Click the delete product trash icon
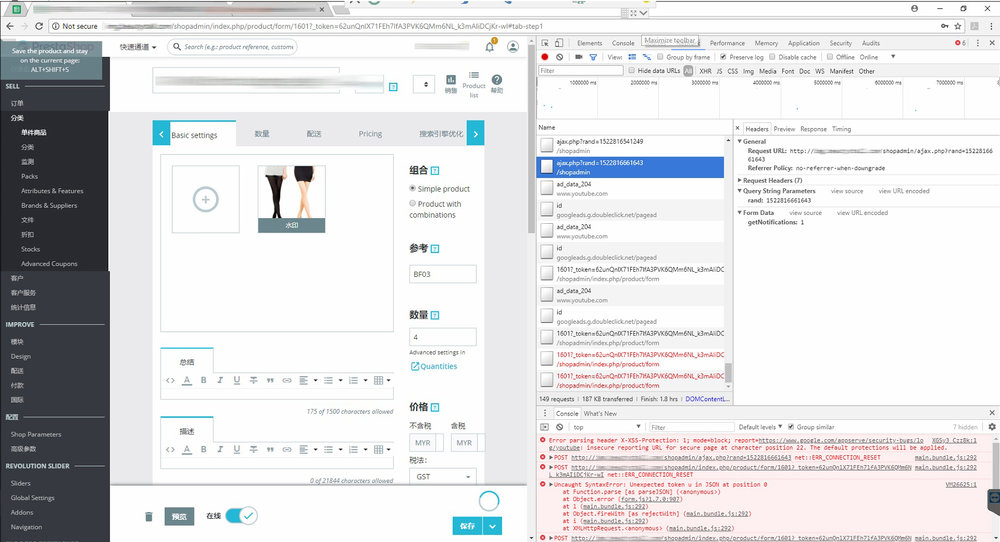Screen dimensions: 1000x542 tap(149, 516)
